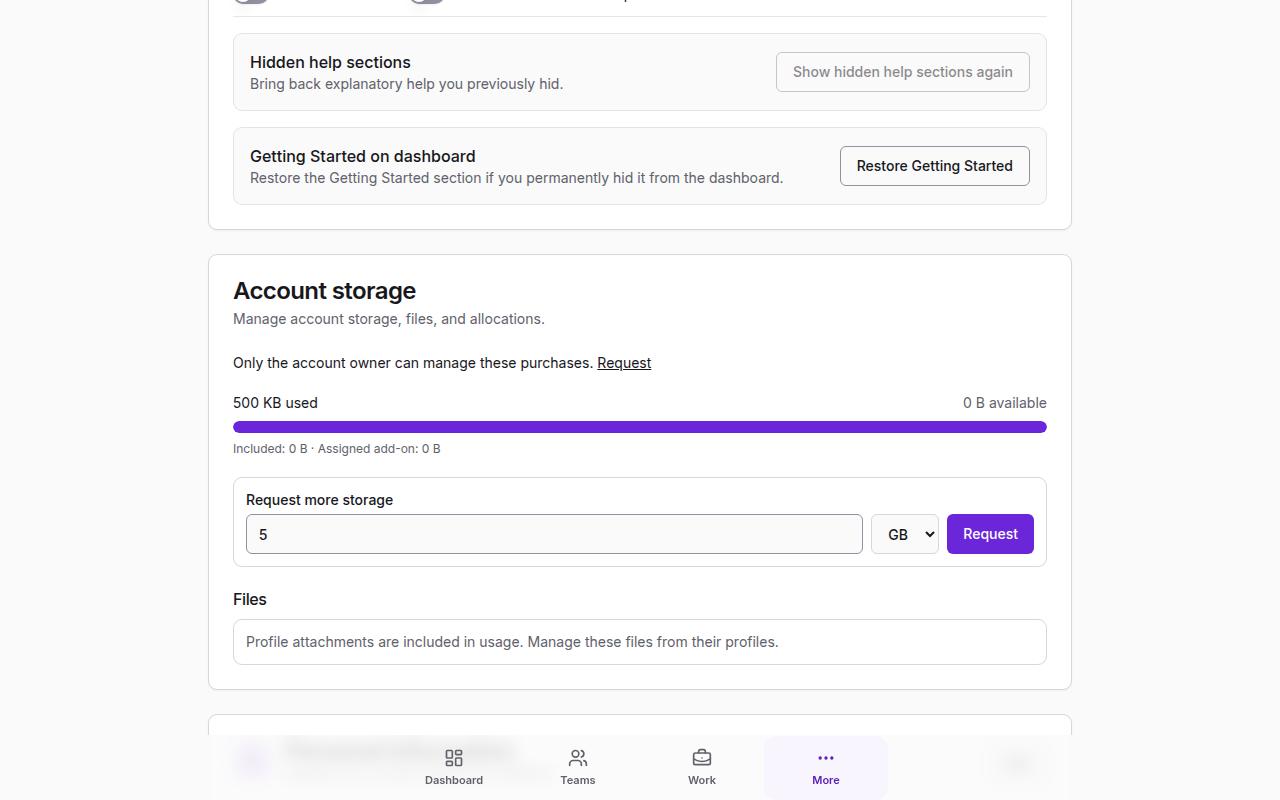The width and height of the screenshot is (1280, 800).
Task: Toggle the leftmost cut-off switch at the top edge
Action: (x=251, y=1)
